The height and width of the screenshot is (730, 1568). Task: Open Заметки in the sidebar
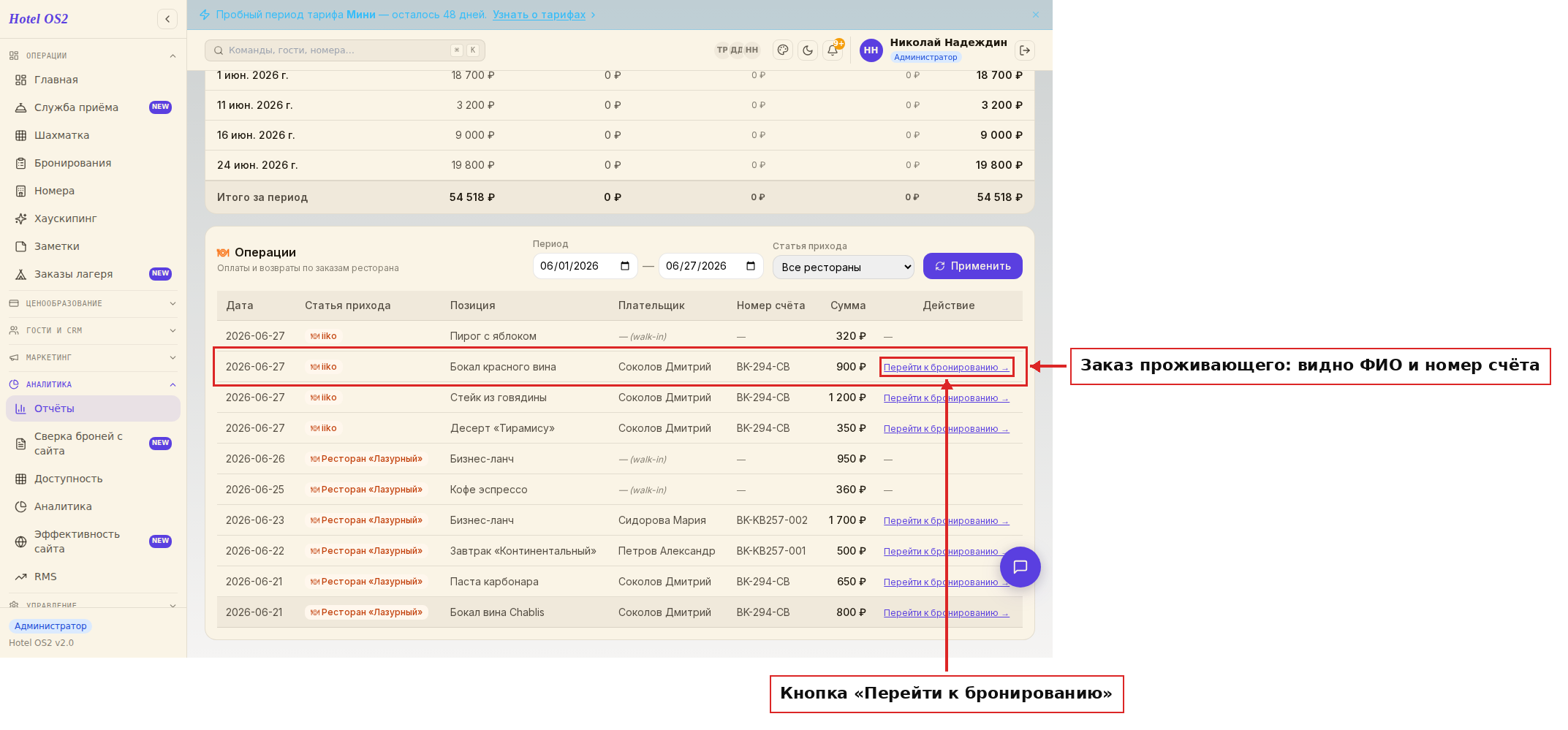tap(93, 246)
